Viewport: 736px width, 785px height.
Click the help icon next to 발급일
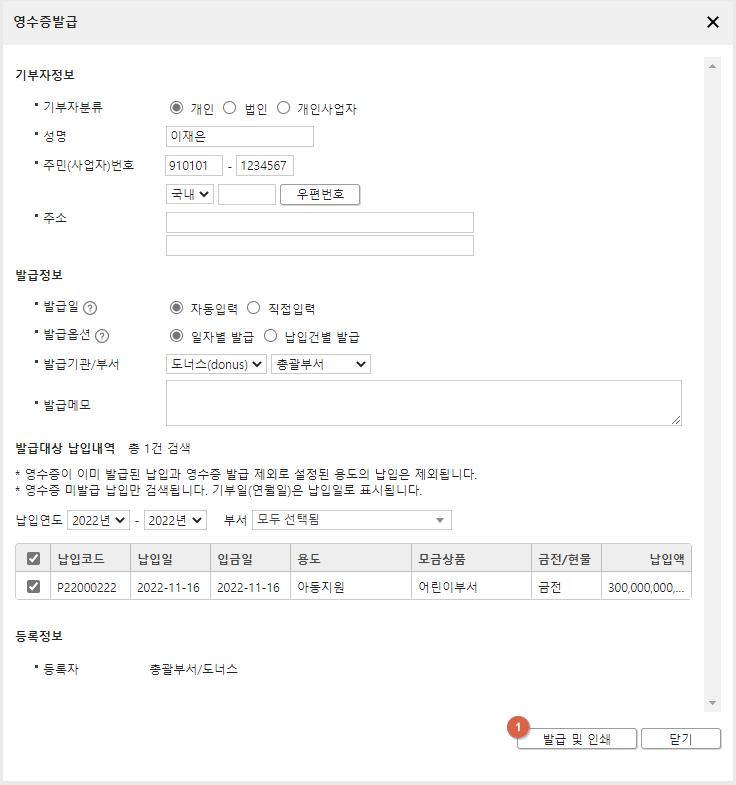tap(91, 308)
